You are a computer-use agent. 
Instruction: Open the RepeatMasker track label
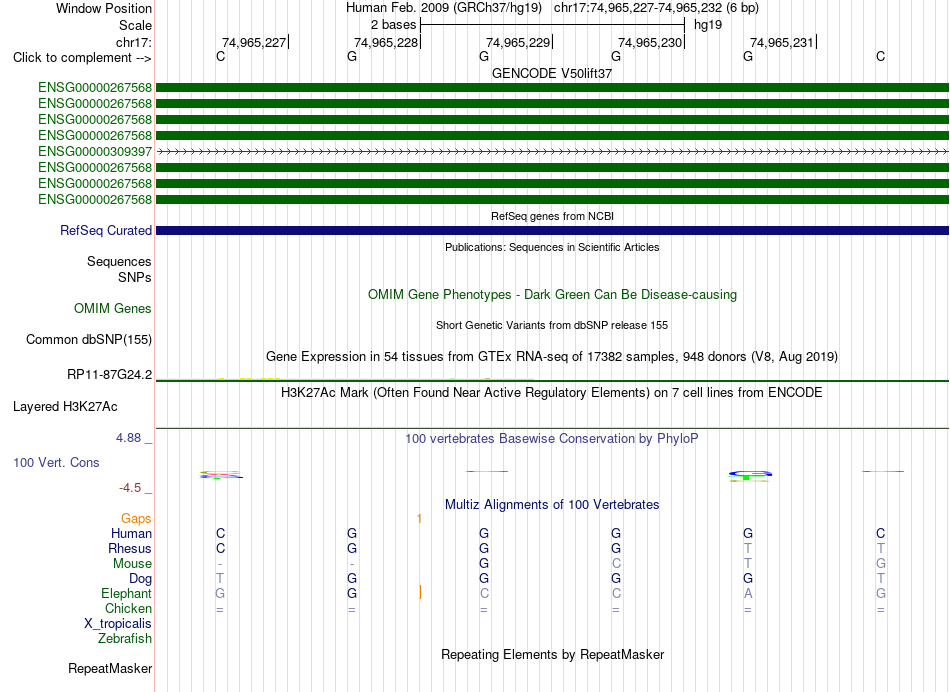[x=110, y=668]
